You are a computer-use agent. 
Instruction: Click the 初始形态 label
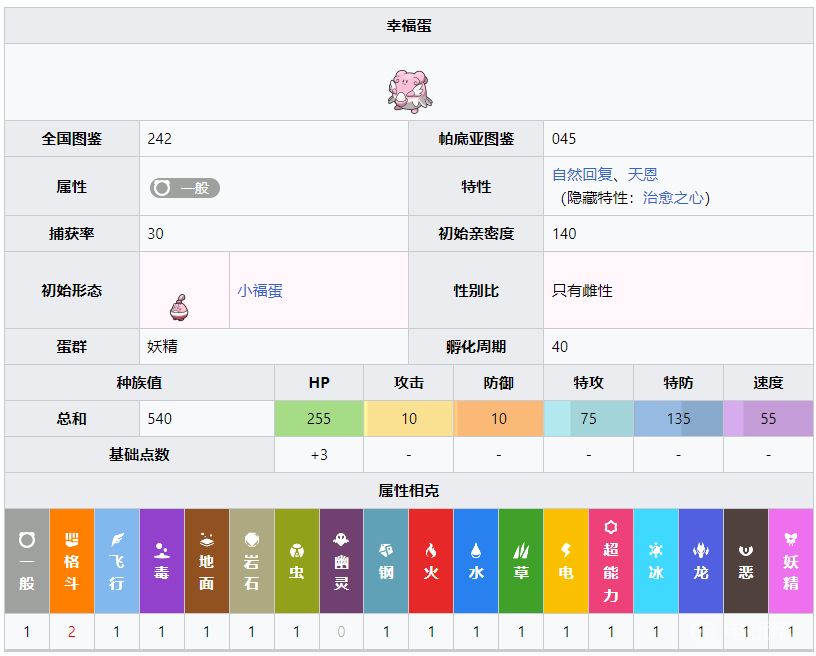(x=72, y=290)
